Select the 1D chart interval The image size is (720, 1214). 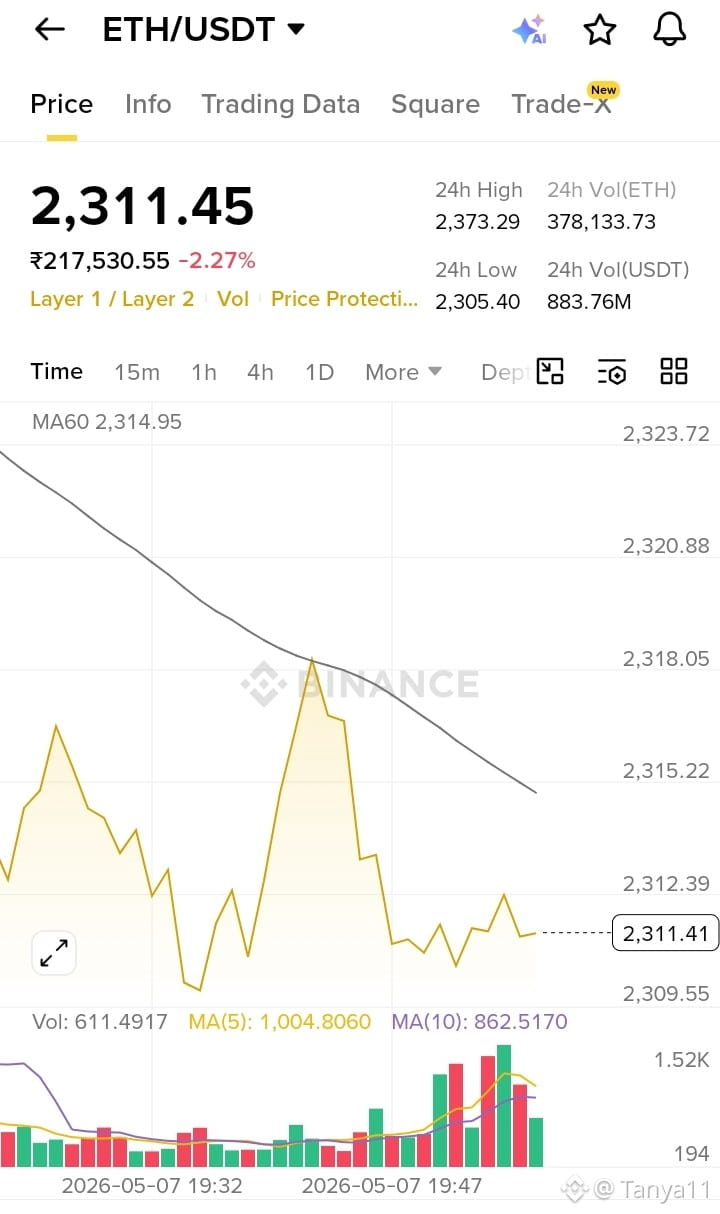pos(319,372)
